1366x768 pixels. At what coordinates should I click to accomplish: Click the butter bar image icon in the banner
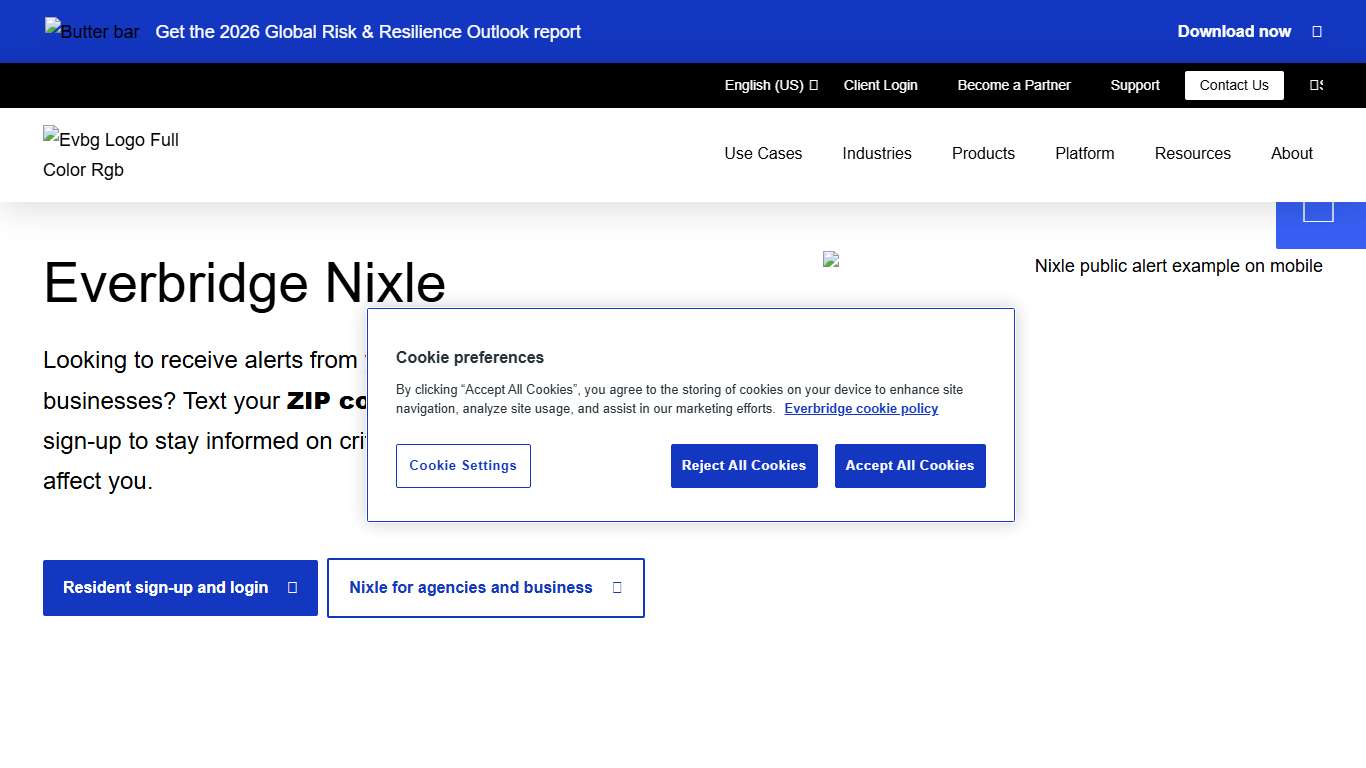[92, 31]
